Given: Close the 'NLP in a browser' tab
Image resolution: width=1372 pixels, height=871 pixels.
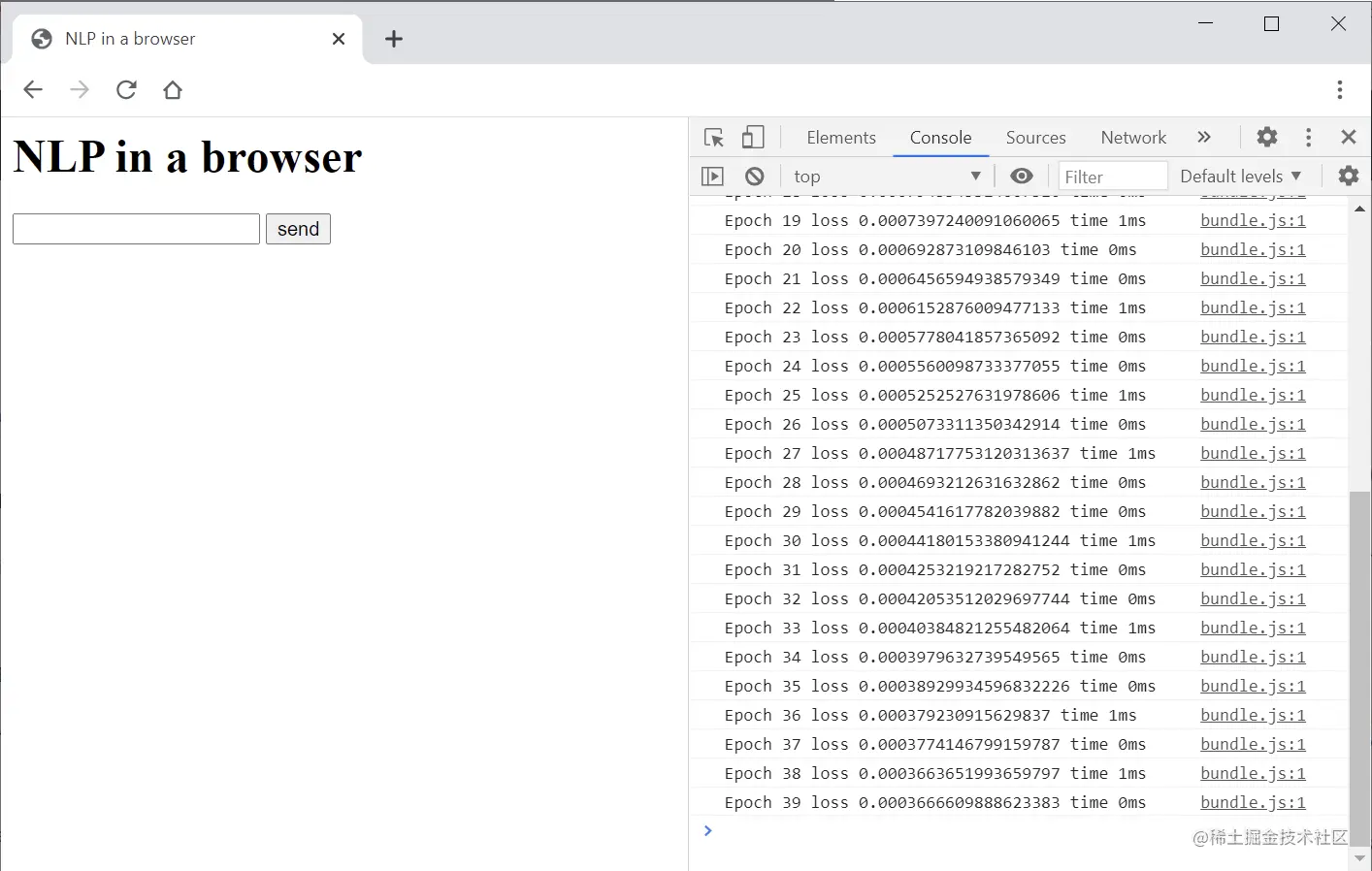Looking at the screenshot, I should (x=339, y=39).
